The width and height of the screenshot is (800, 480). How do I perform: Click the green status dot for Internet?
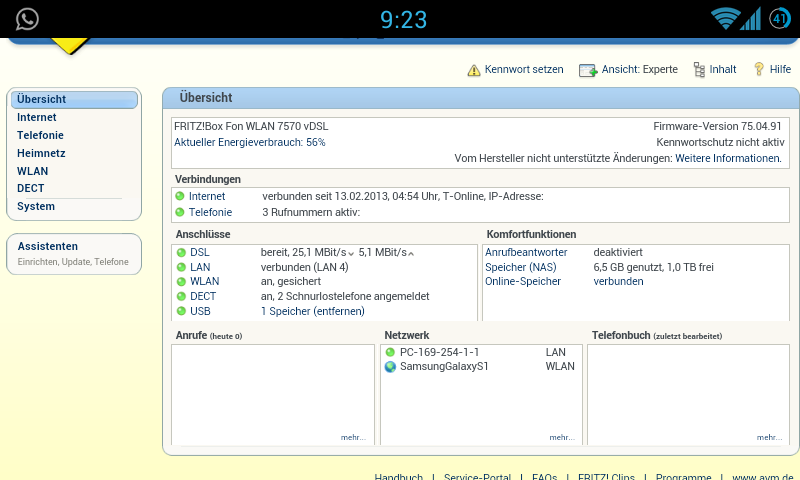[180, 196]
